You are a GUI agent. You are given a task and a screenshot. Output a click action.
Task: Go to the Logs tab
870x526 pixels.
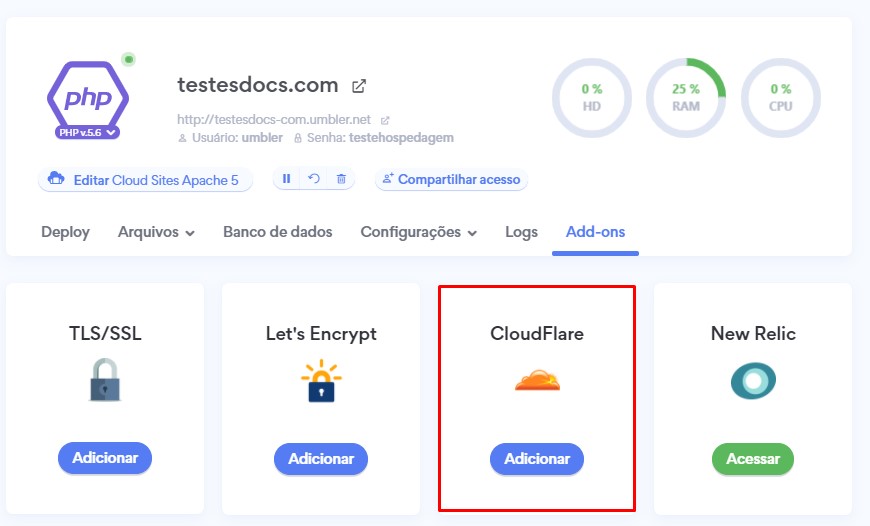521,232
